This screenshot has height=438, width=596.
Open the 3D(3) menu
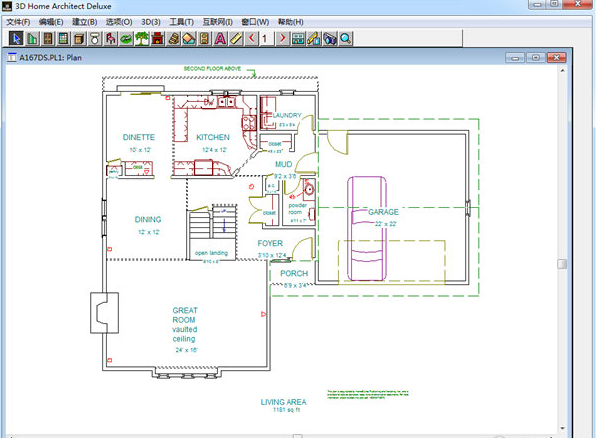[151, 22]
